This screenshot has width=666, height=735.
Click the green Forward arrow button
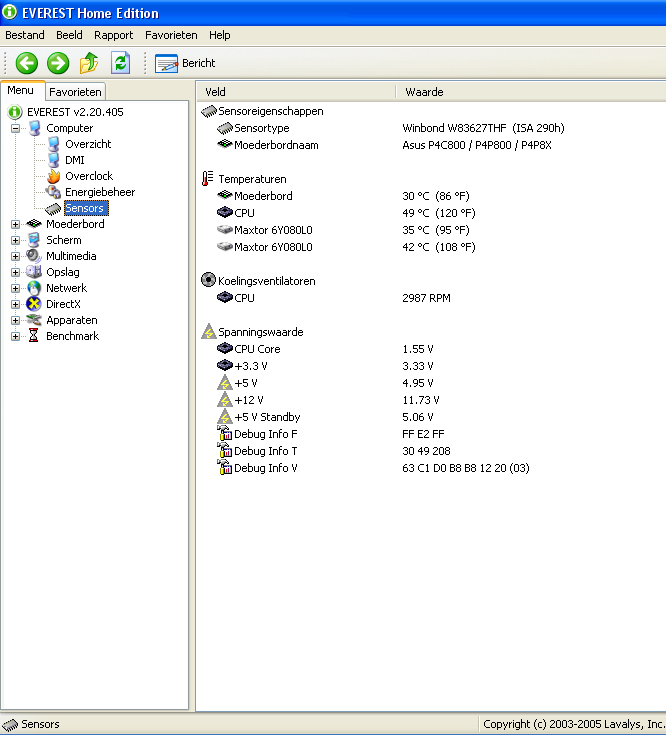58,63
